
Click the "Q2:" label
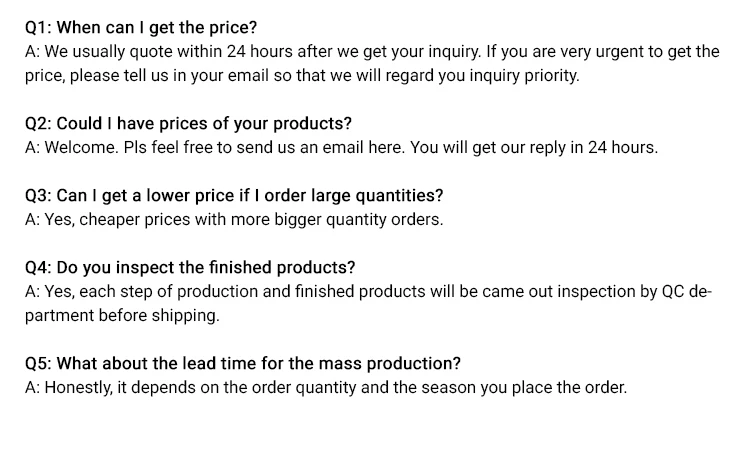38,123
